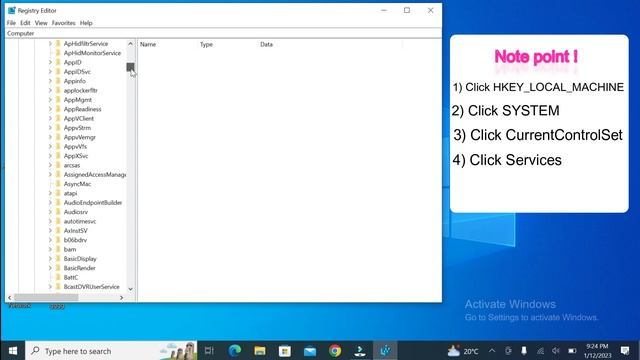Viewport: 640px width, 360px height.
Task: Open the notification center icon
Action: (625, 351)
